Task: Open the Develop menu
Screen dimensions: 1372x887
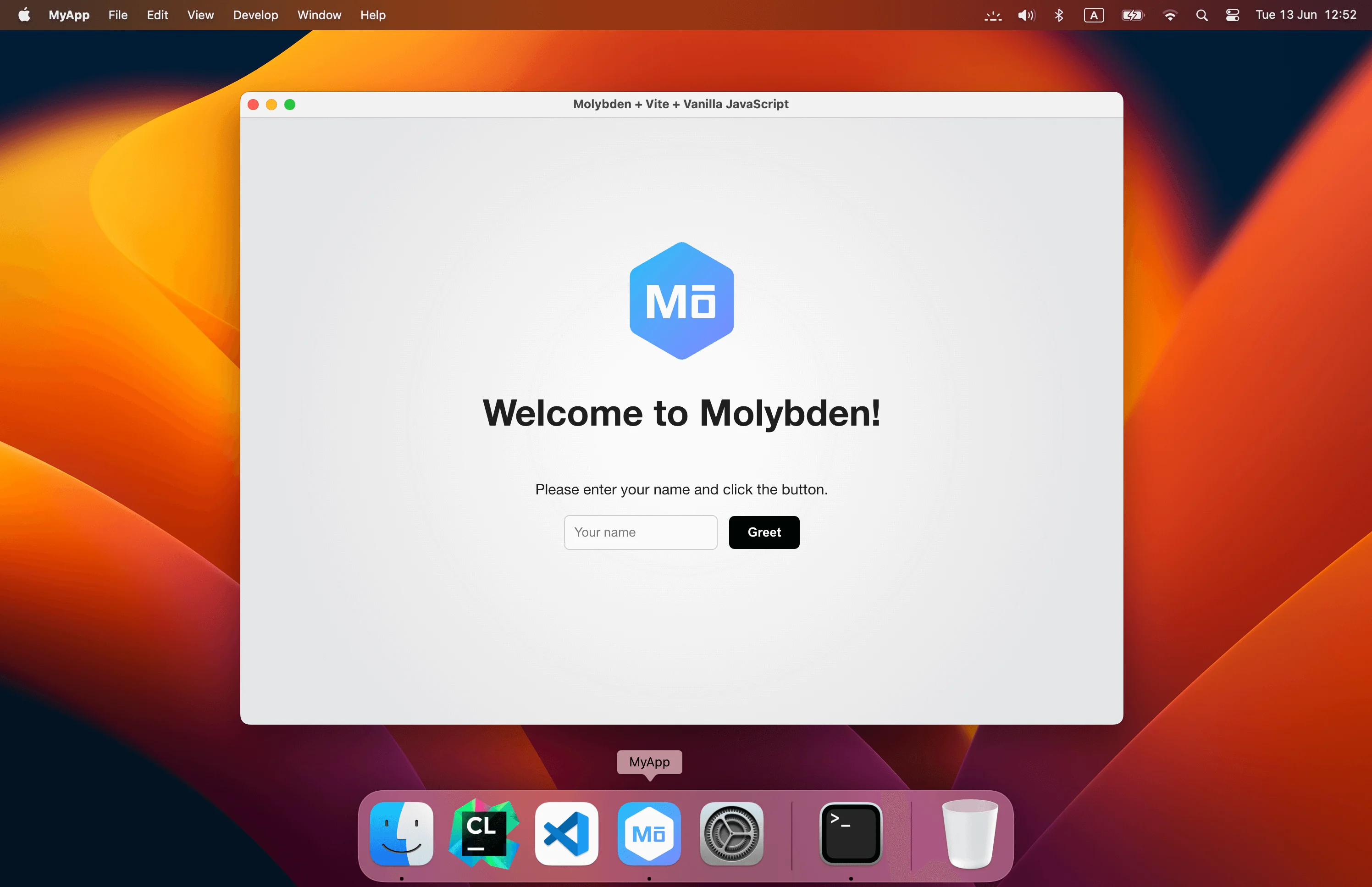Action: [255, 15]
